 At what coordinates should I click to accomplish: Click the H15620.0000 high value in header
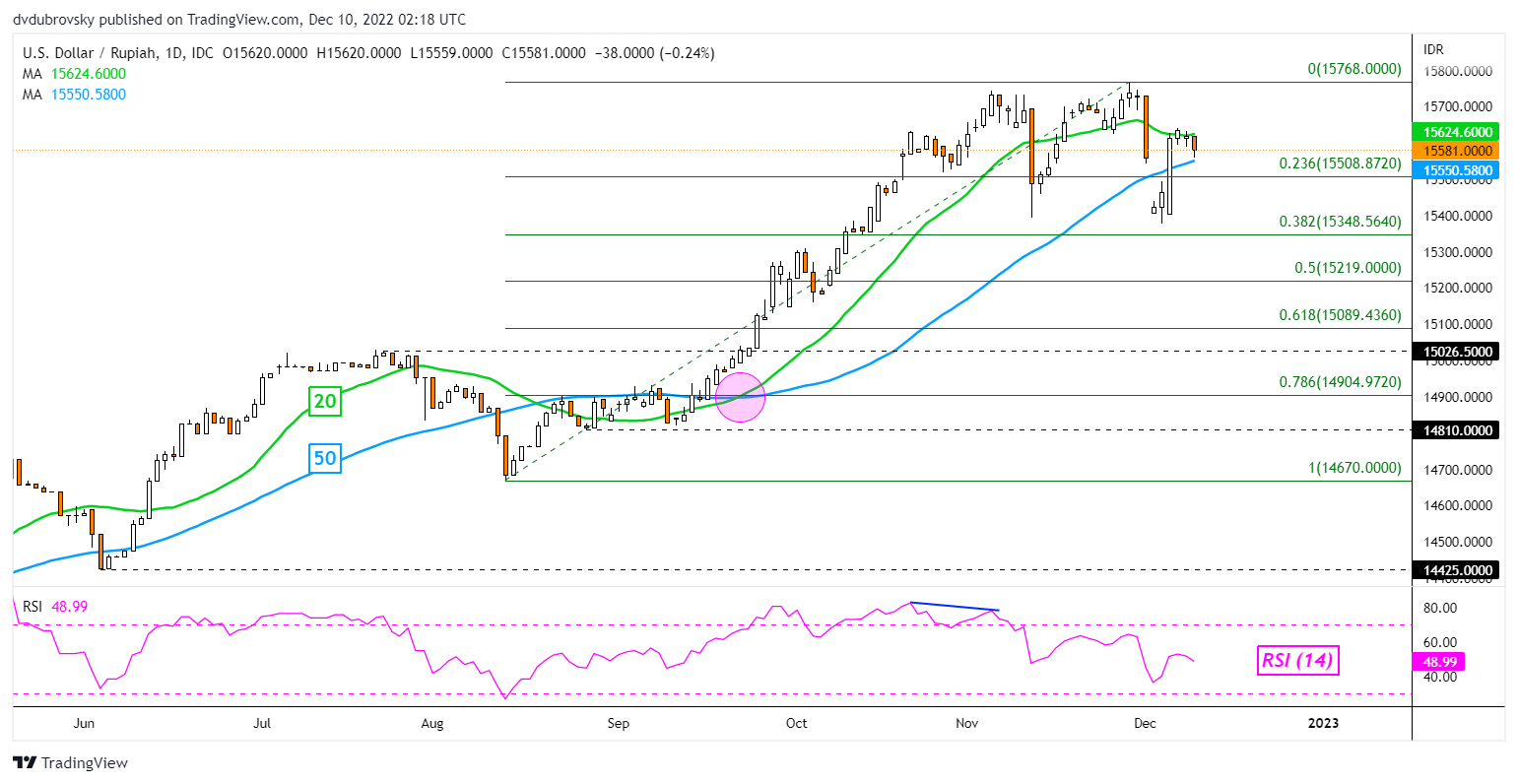(359, 53)
